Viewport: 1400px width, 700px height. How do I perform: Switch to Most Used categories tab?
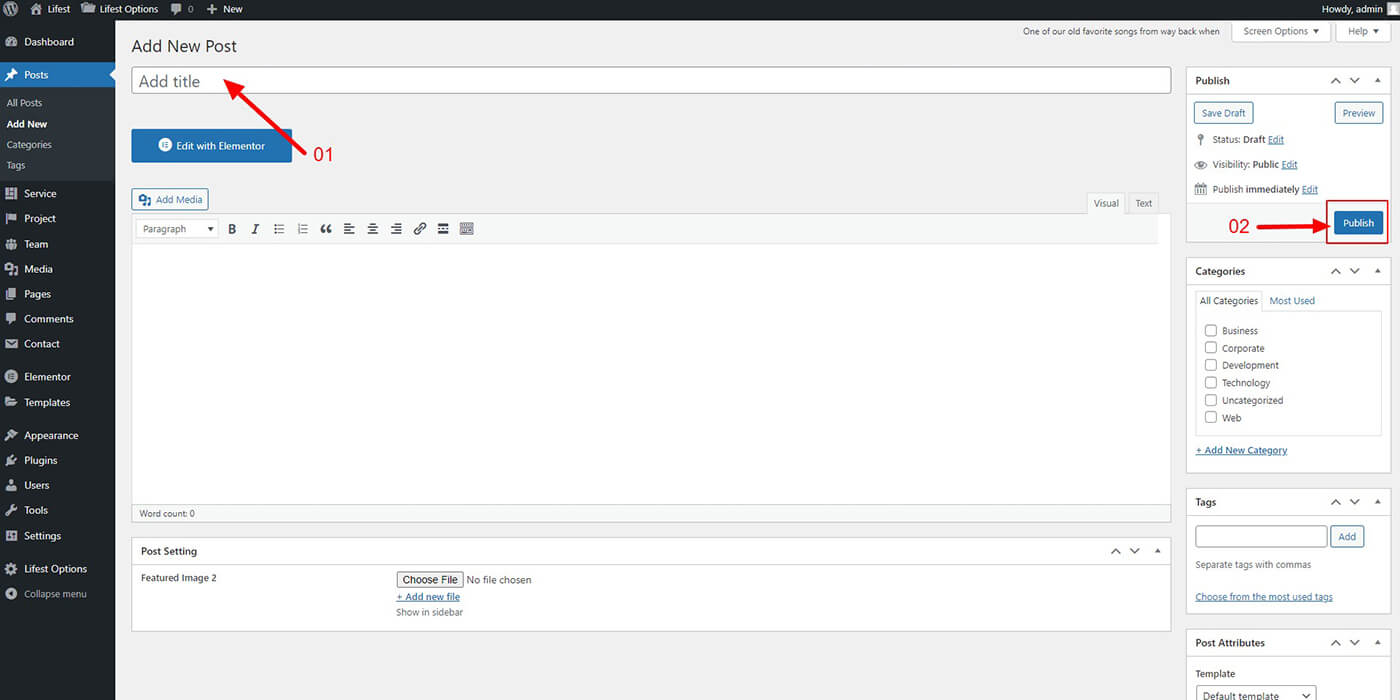coord(1292,301)
